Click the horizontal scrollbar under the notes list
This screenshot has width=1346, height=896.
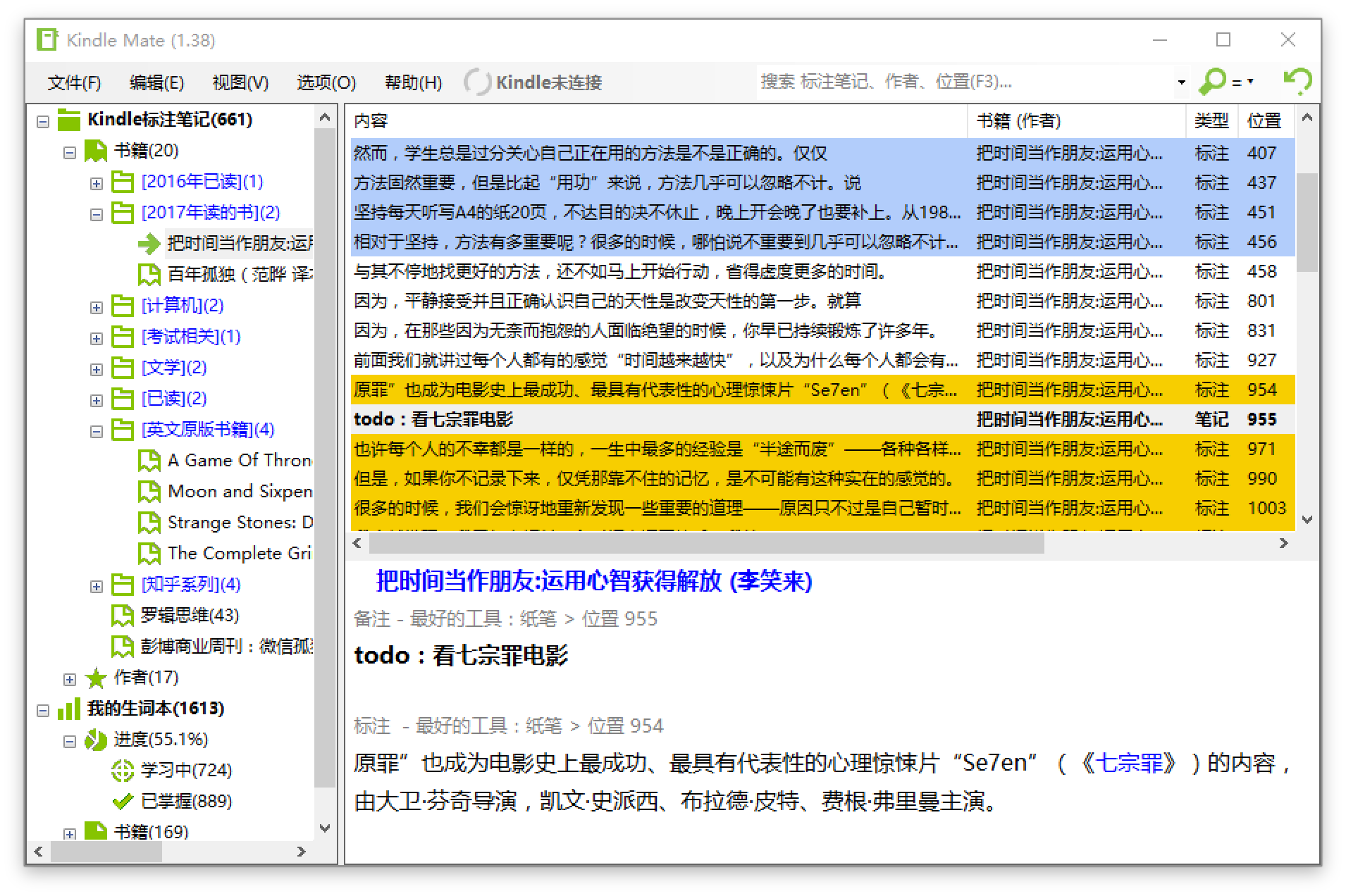click(x=705, y=543)
